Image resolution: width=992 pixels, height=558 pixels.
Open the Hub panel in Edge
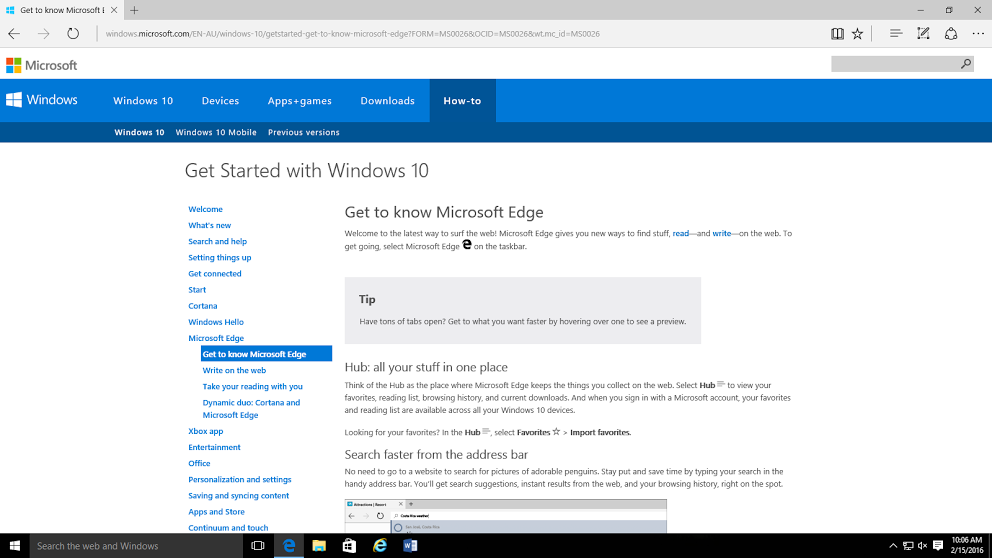[x=895, y=33]
